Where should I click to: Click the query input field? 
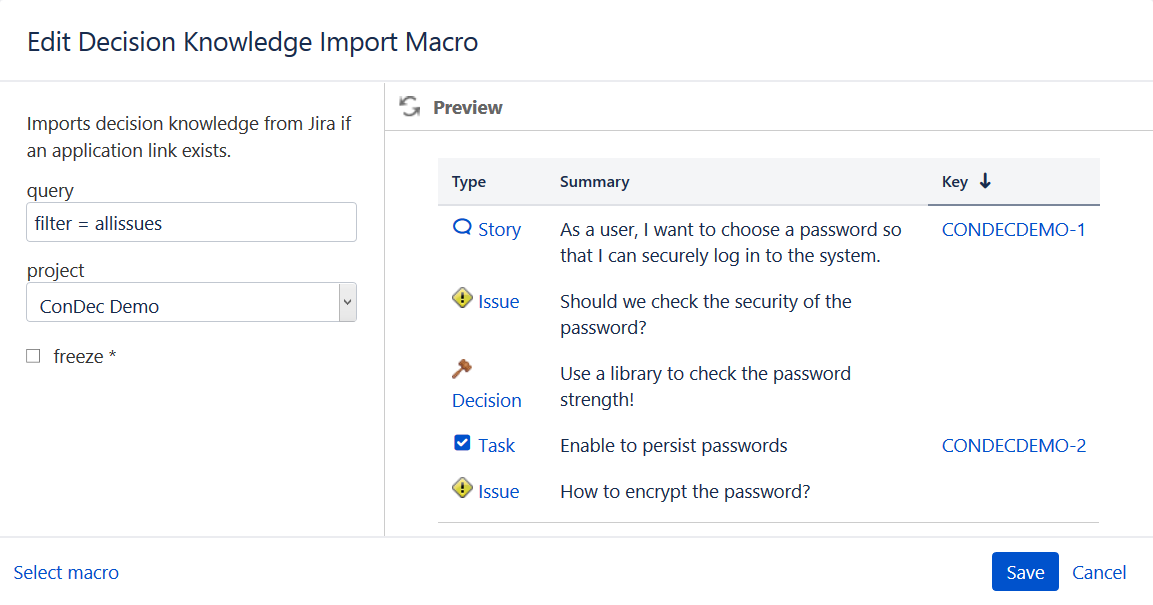[191, 223]
